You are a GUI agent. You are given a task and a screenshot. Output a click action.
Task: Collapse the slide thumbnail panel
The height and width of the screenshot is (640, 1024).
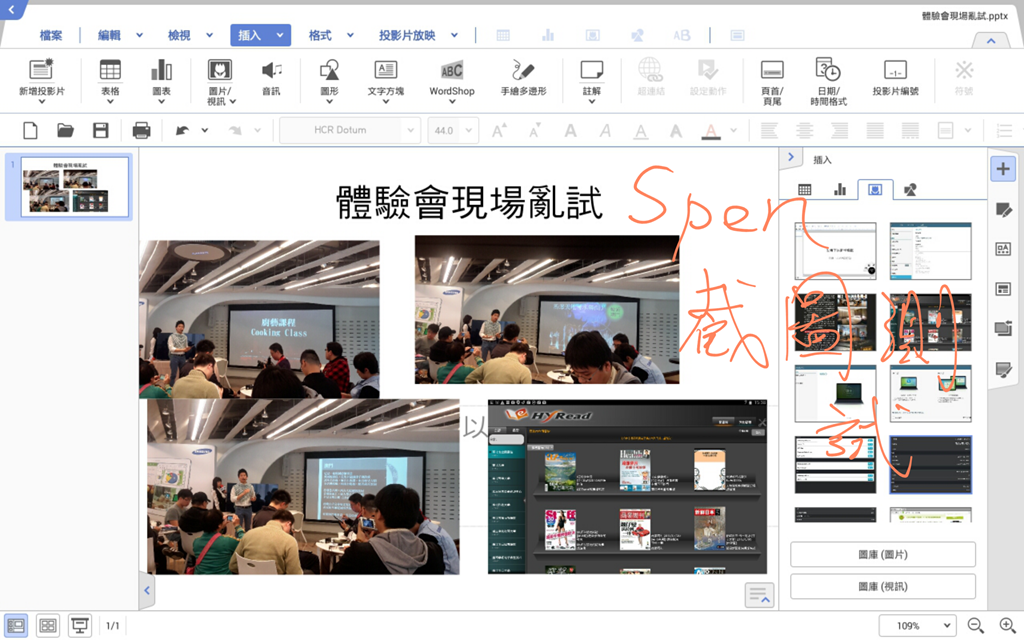pyautogui.click(x=147, y=590)
